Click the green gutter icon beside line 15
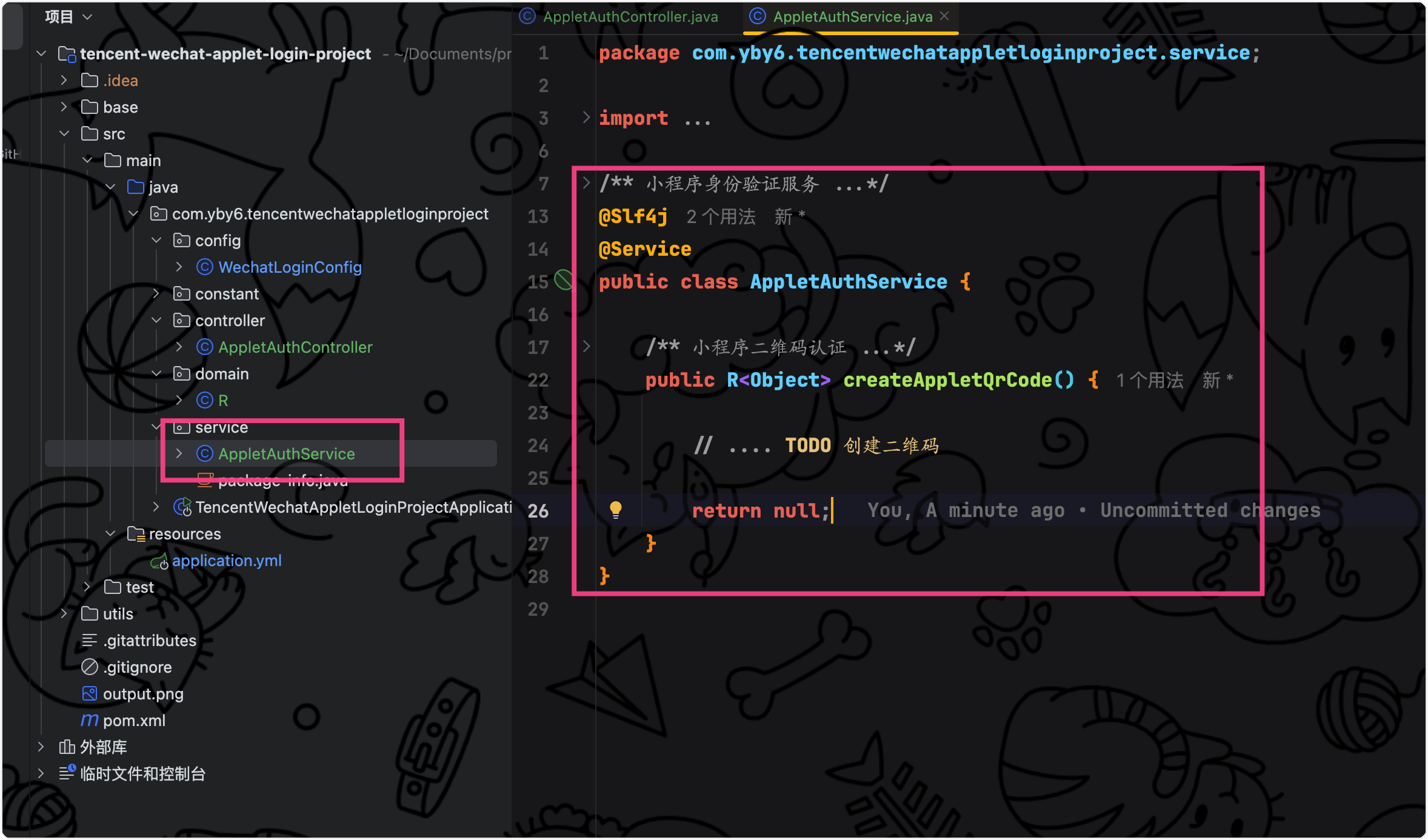Viewport: 1428px width, 840px height. click(x=564, y=281)
